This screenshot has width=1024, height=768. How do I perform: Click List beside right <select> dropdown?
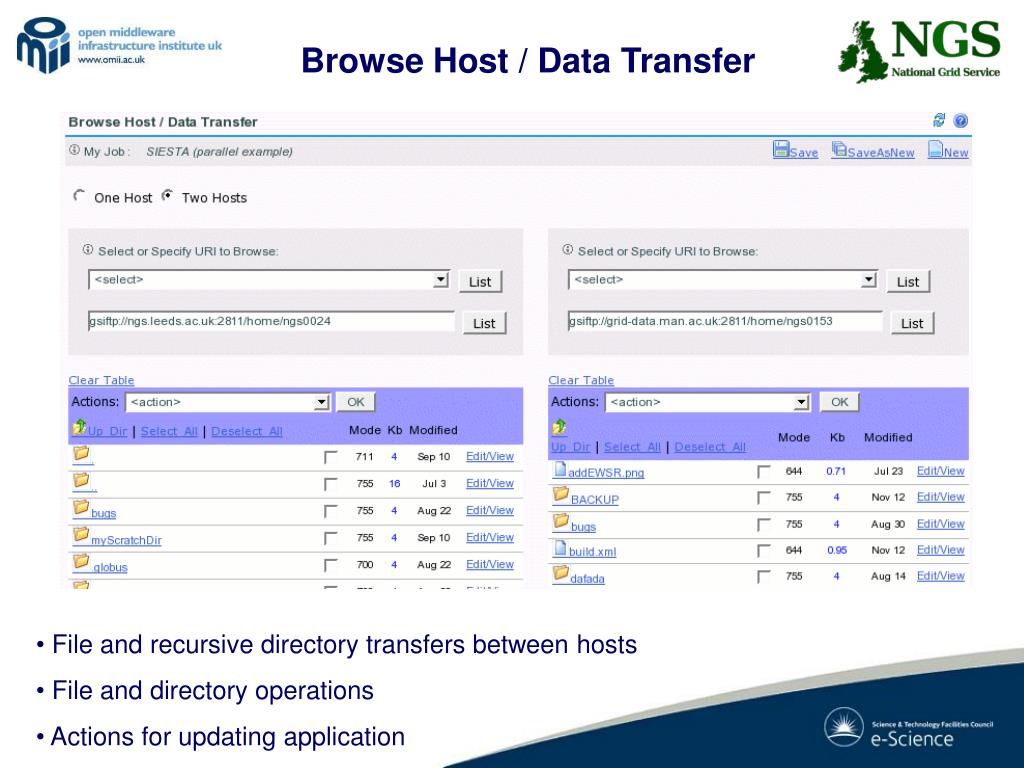coord(908,282)
